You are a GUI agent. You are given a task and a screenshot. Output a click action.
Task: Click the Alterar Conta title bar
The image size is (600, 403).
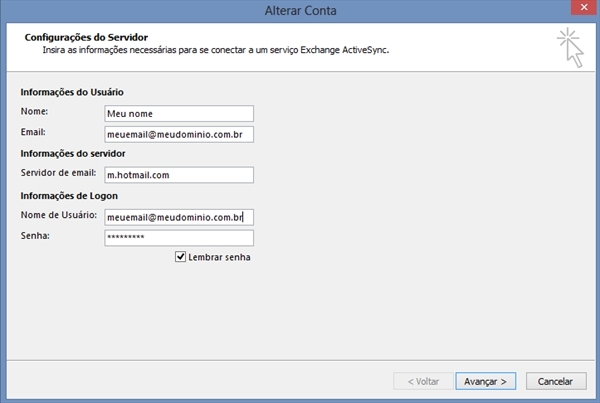coord(300,10)
